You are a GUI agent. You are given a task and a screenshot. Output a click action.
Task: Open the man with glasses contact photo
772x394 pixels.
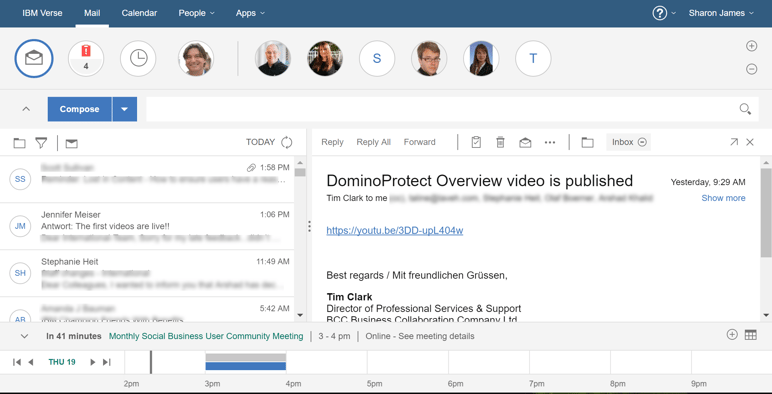[x=429, y=58]
